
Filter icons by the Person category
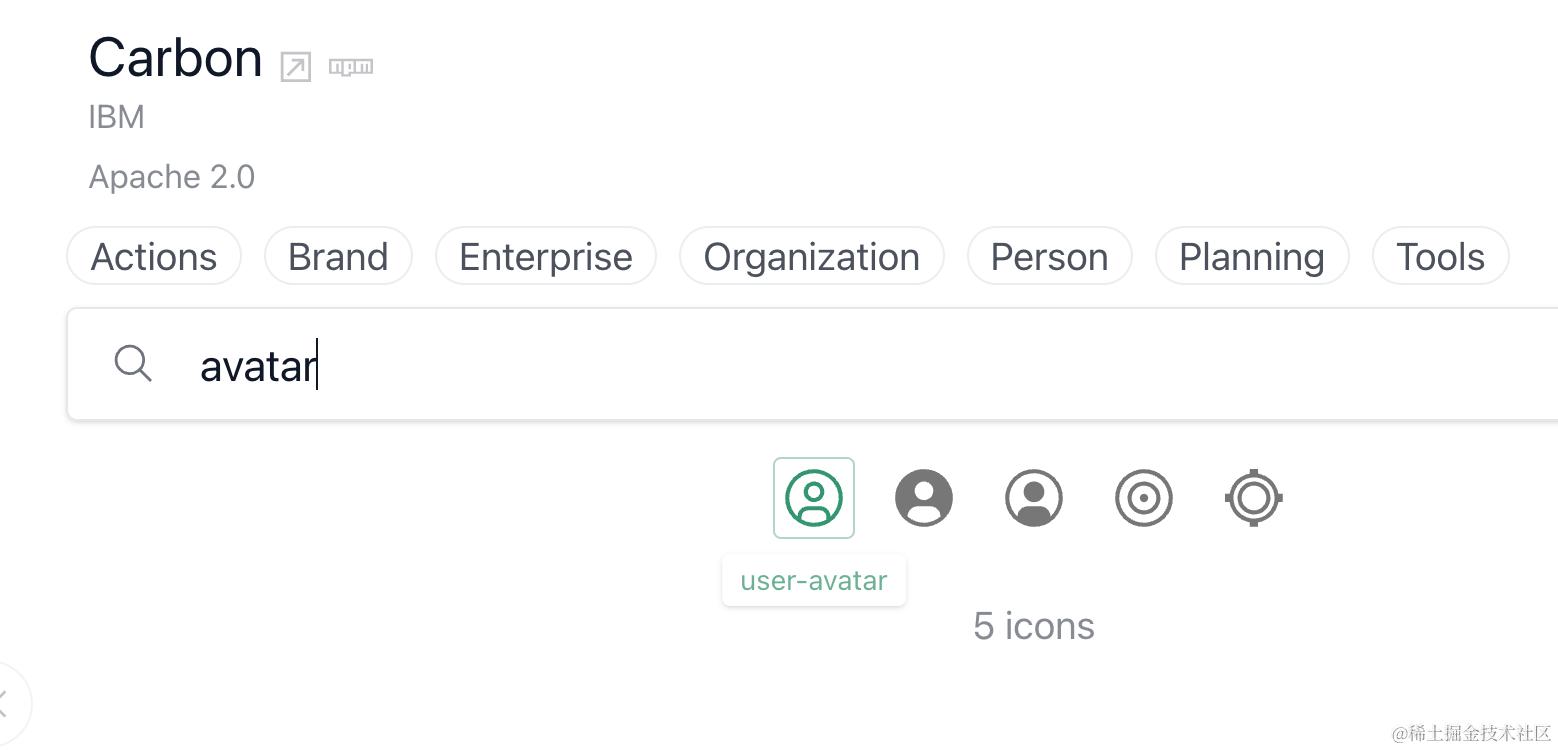pyautogui.click(x=1049, y=257)
